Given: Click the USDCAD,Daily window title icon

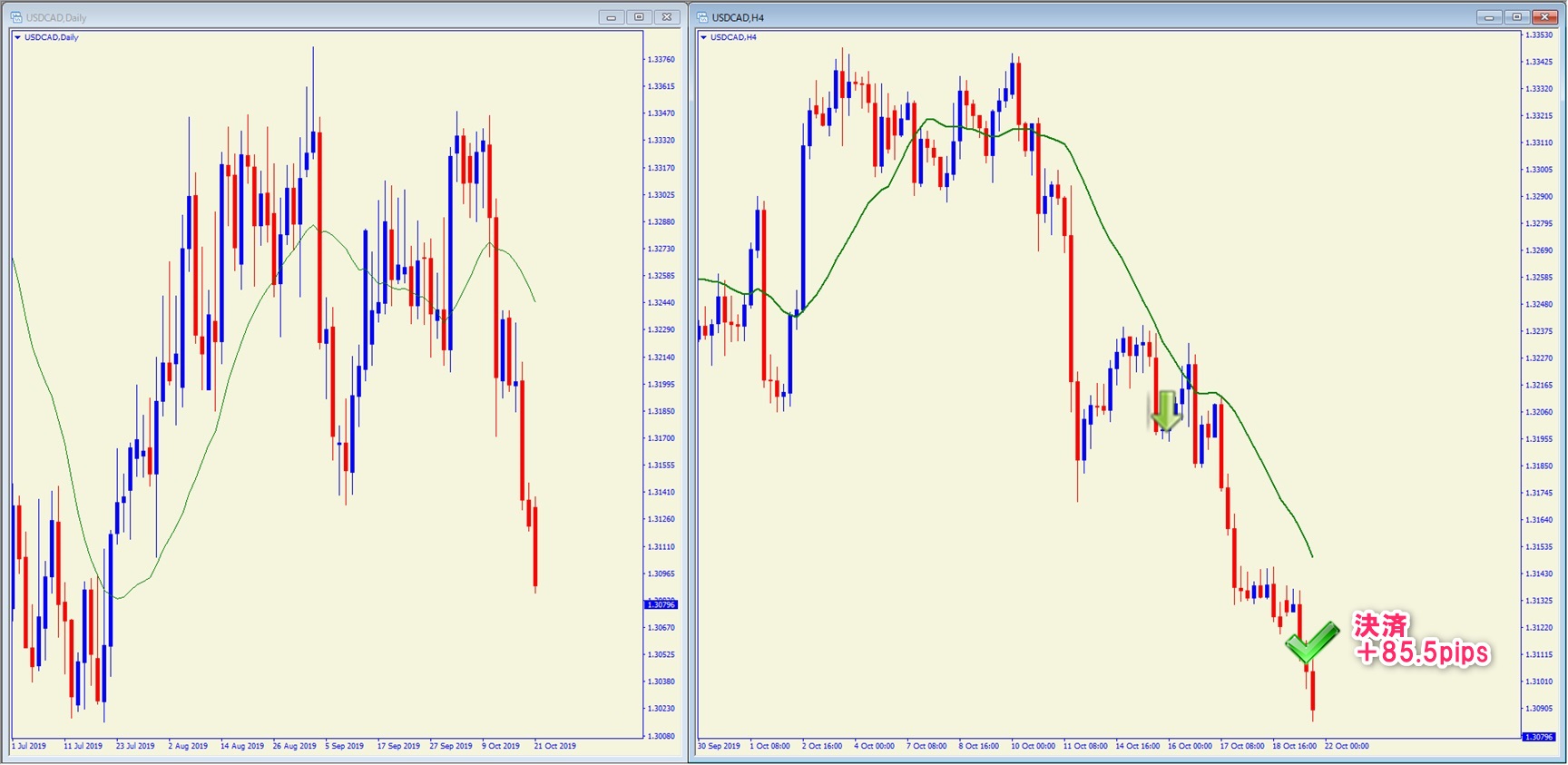Looking at the screenshot, I should pos(16,17).
